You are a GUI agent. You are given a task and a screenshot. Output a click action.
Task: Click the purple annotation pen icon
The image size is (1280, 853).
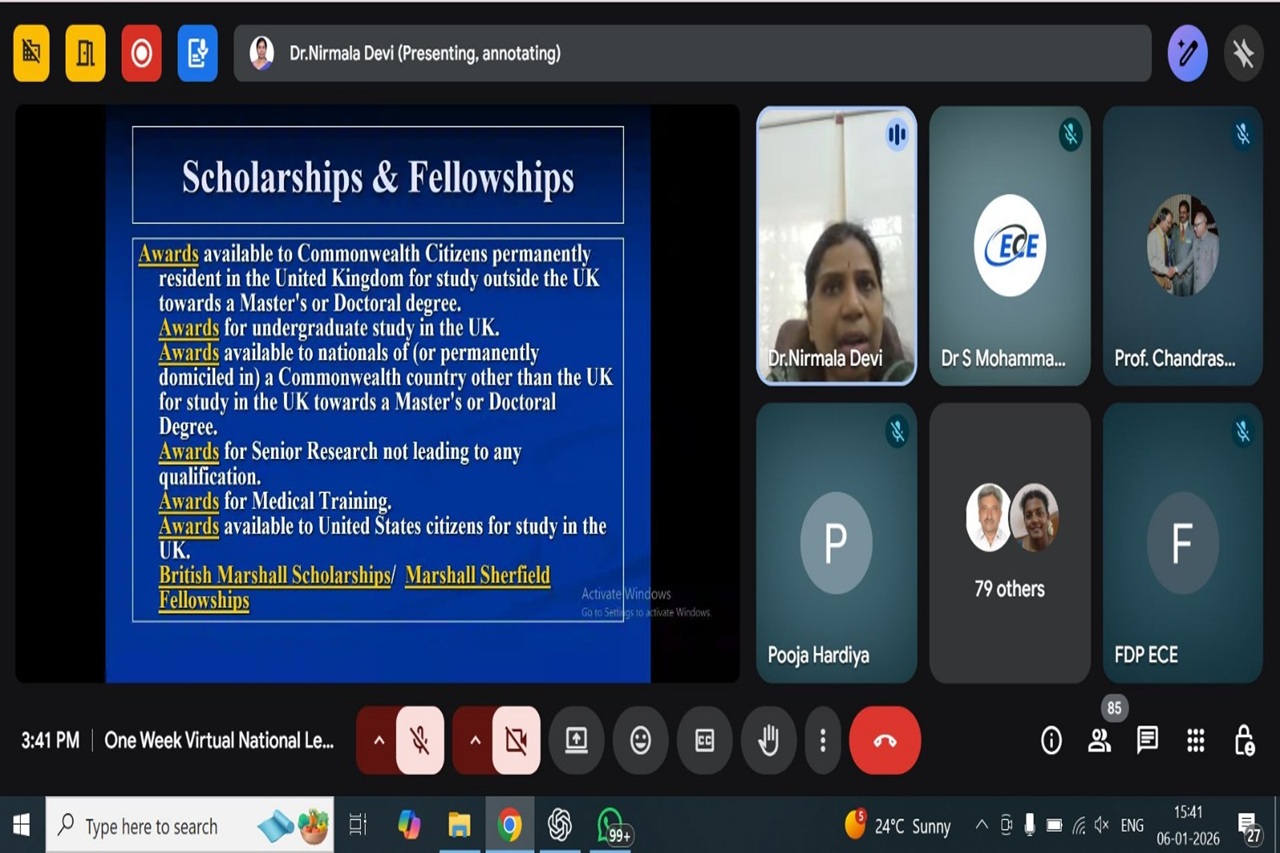(1187, 53)
